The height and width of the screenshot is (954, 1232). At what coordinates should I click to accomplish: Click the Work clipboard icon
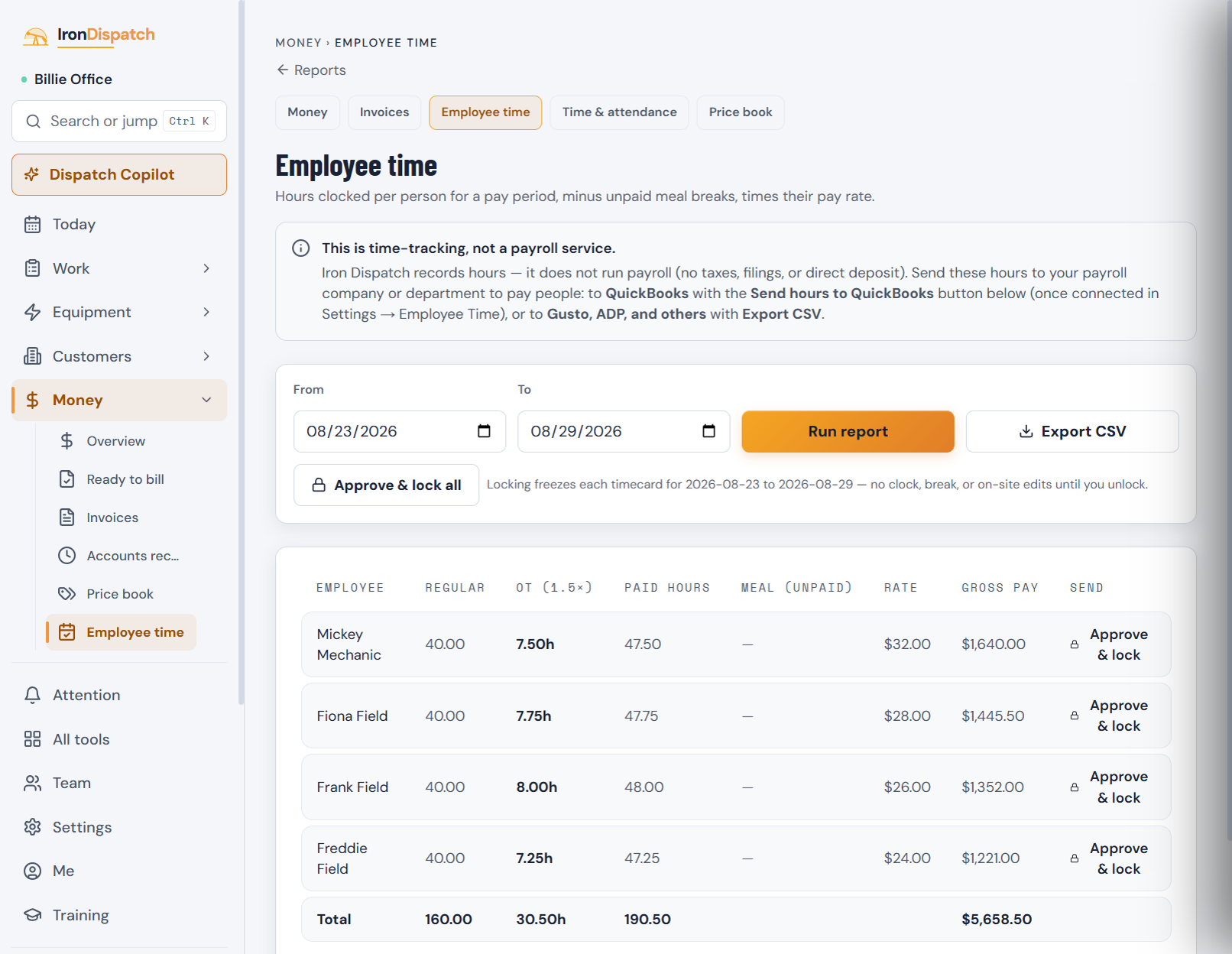click(32, 268)
